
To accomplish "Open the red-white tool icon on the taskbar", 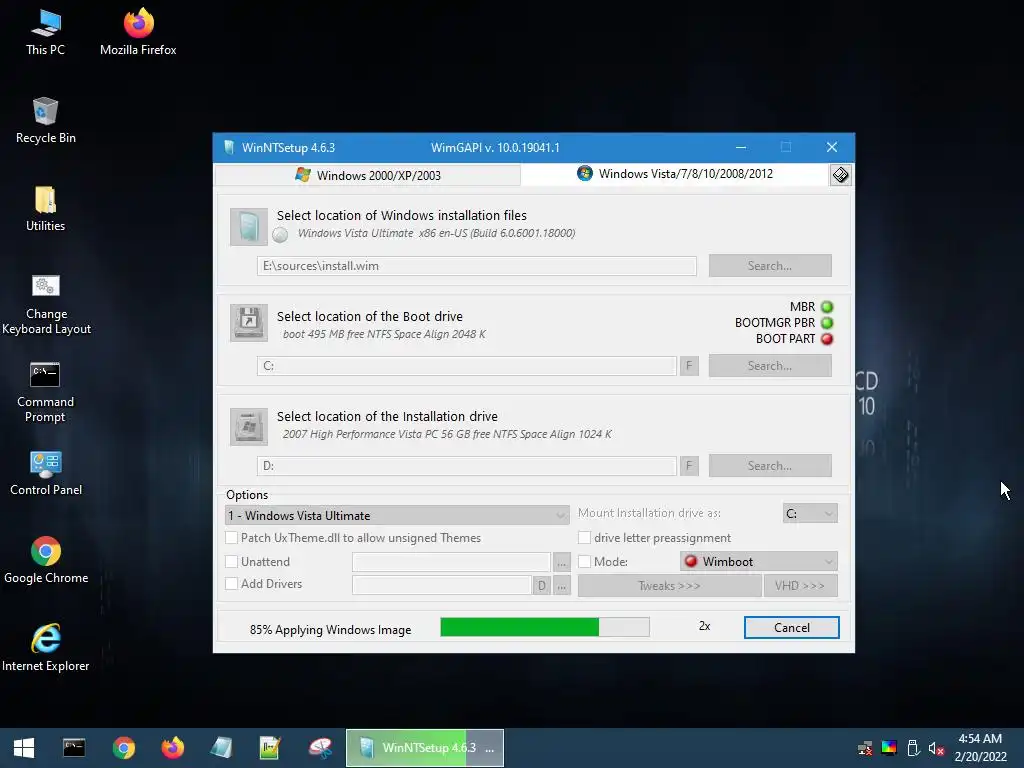I will coord(320,748).
